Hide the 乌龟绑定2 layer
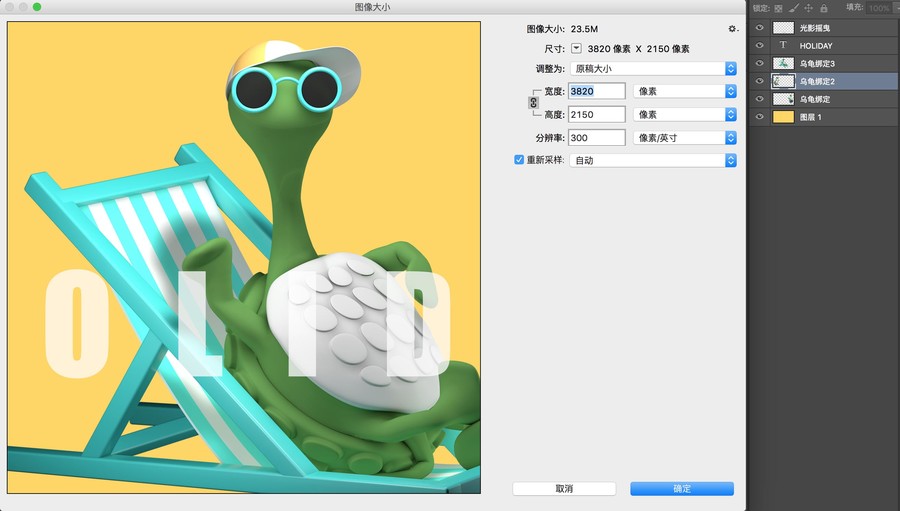Screen dimensions: 900x511 pyautogui.click(x=759, y=81)
